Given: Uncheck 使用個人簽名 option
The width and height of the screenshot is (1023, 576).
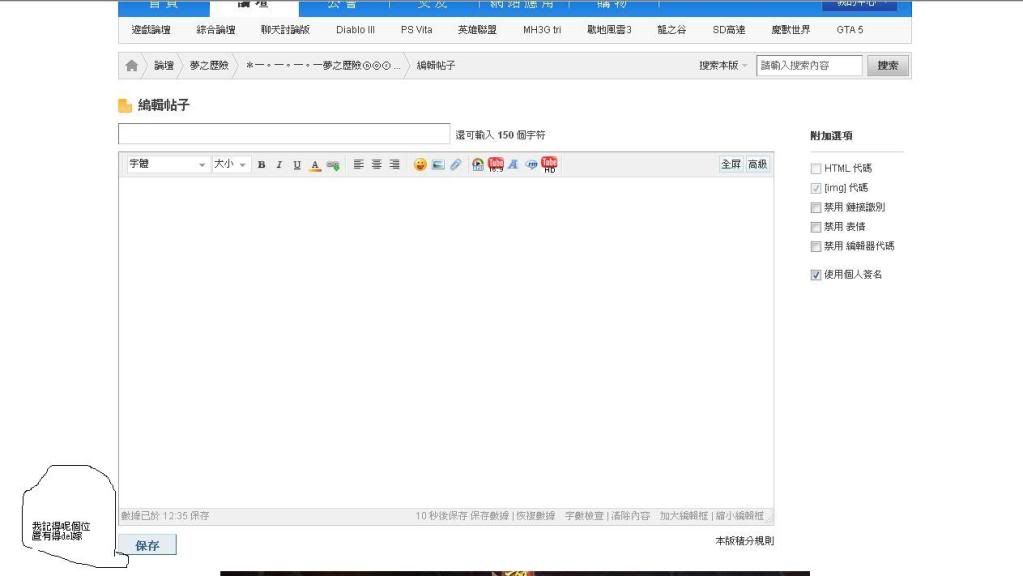Looking at the screenshot, I should click(x=816, y=275).
